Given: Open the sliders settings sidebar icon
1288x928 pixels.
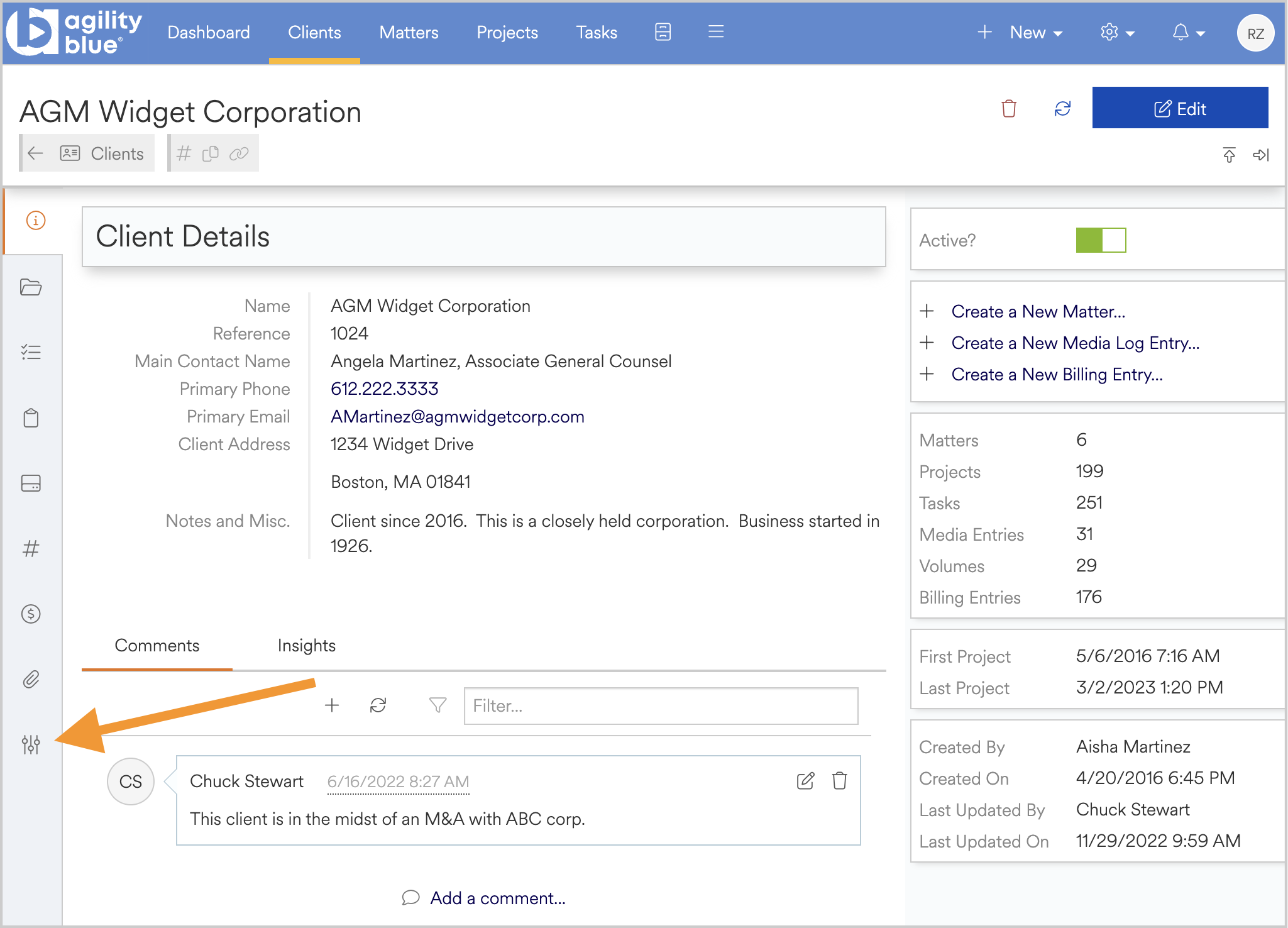Looking at the screenshot, I should click(x=31, y=744).
